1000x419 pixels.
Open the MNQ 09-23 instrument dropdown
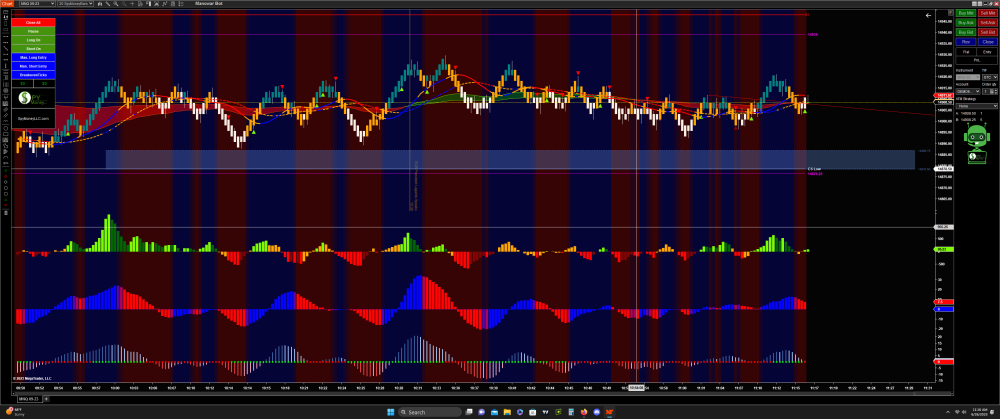(35, 4)
